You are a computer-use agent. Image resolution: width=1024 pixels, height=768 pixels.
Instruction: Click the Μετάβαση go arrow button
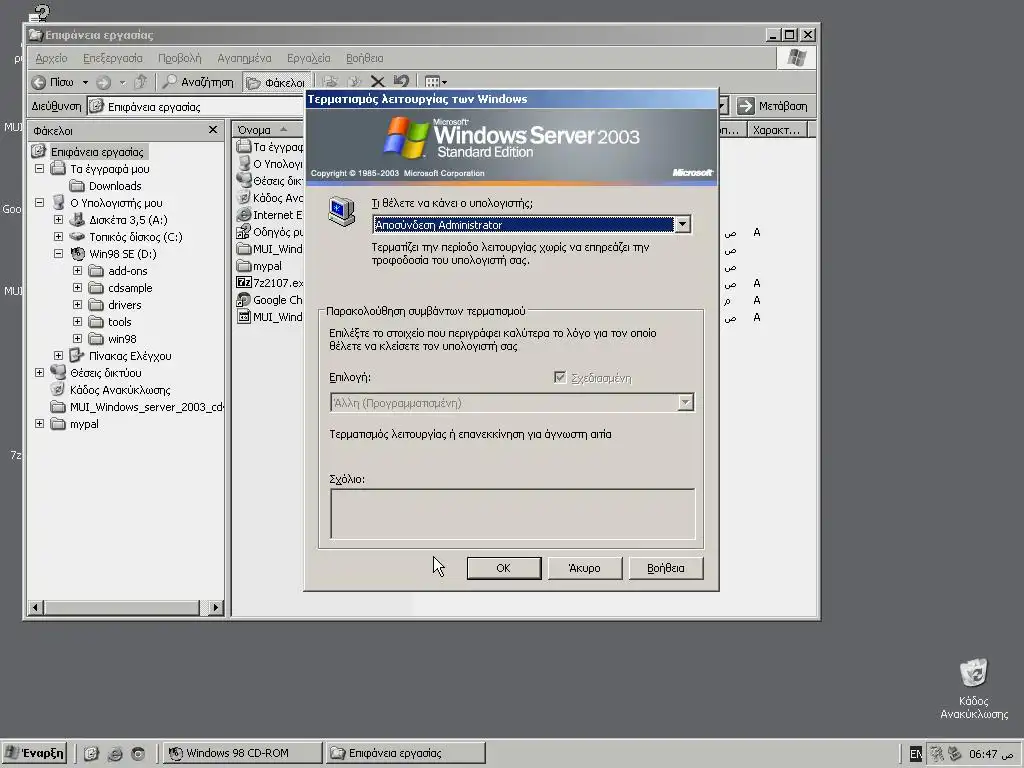773,106
